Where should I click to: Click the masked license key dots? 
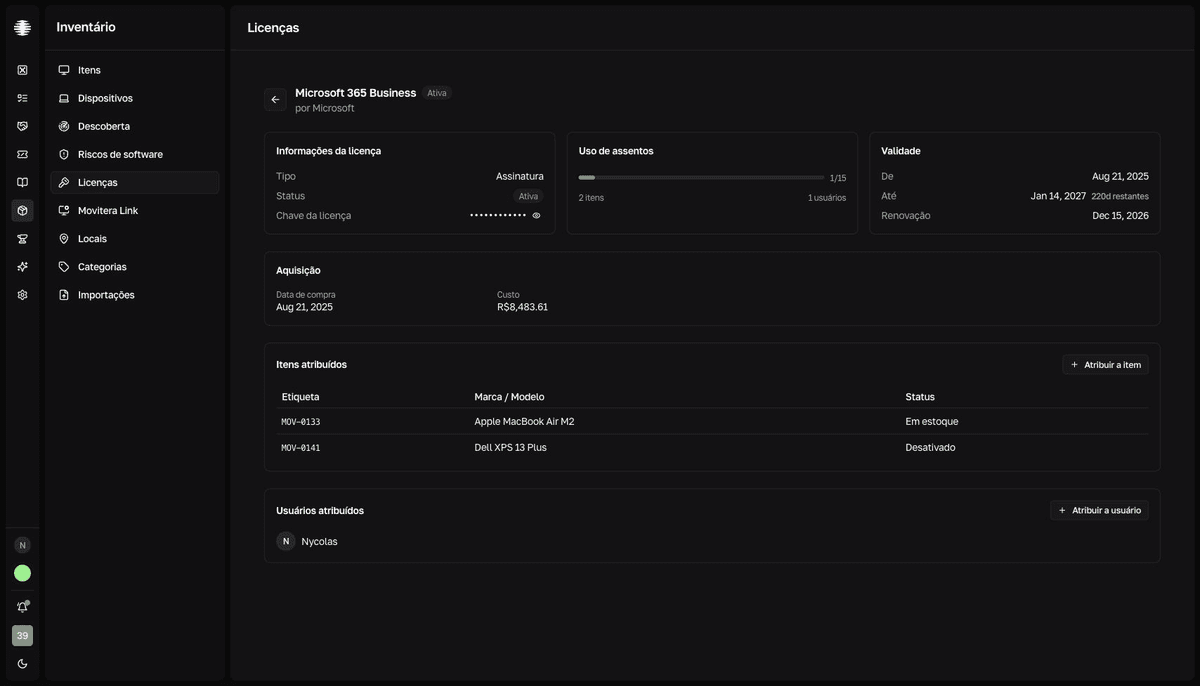[498, 215]
